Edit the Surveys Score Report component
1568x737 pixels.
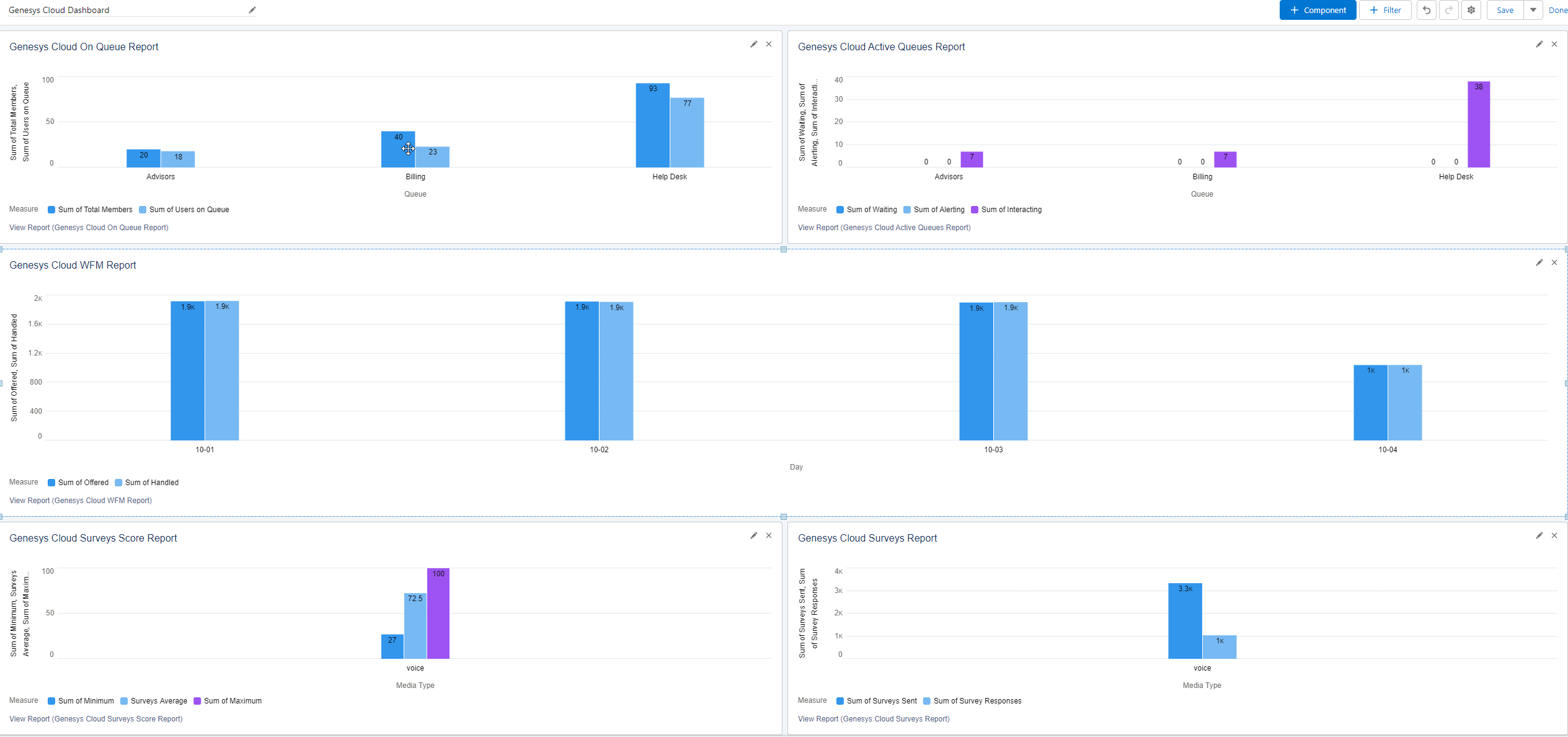pos(753,535)
